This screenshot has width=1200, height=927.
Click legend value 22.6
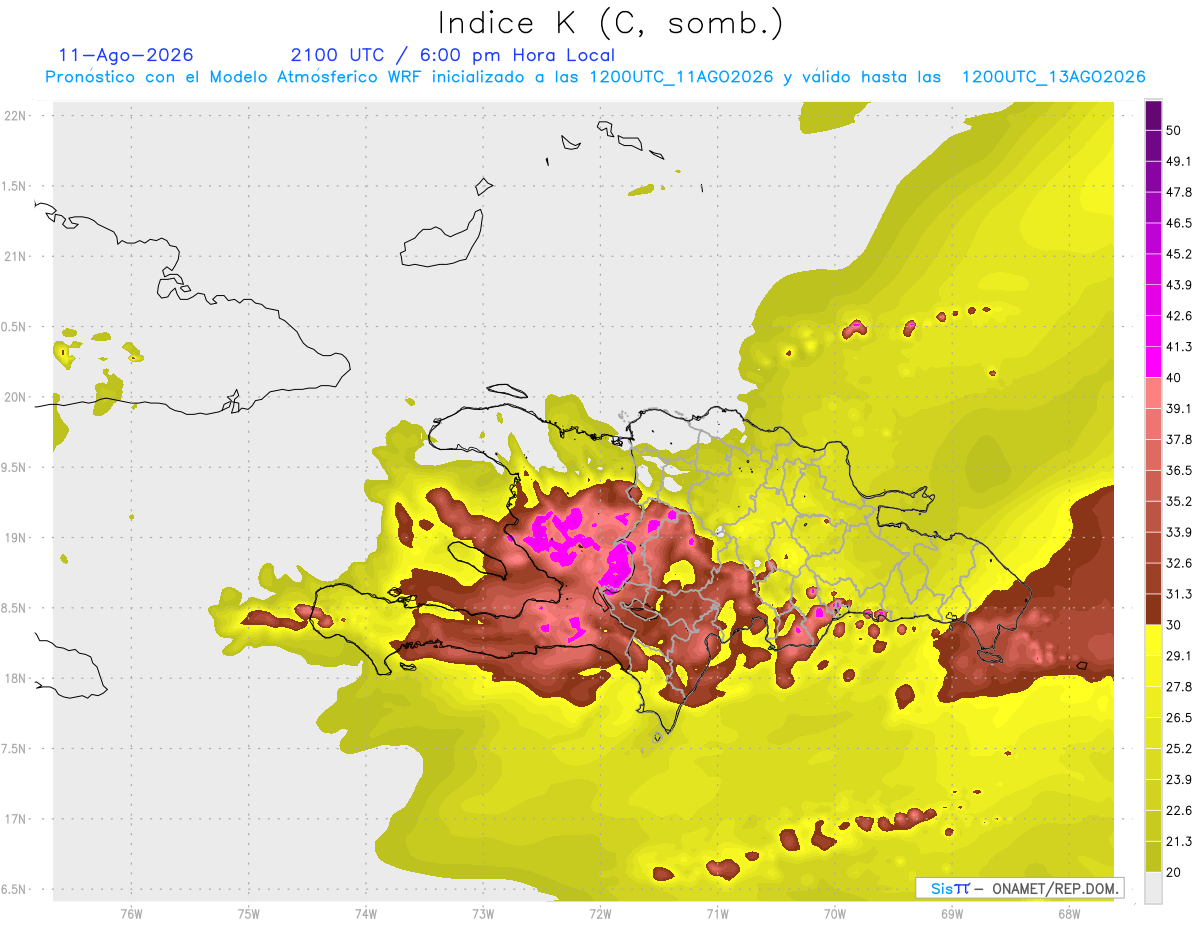(x=1179, y=810)
